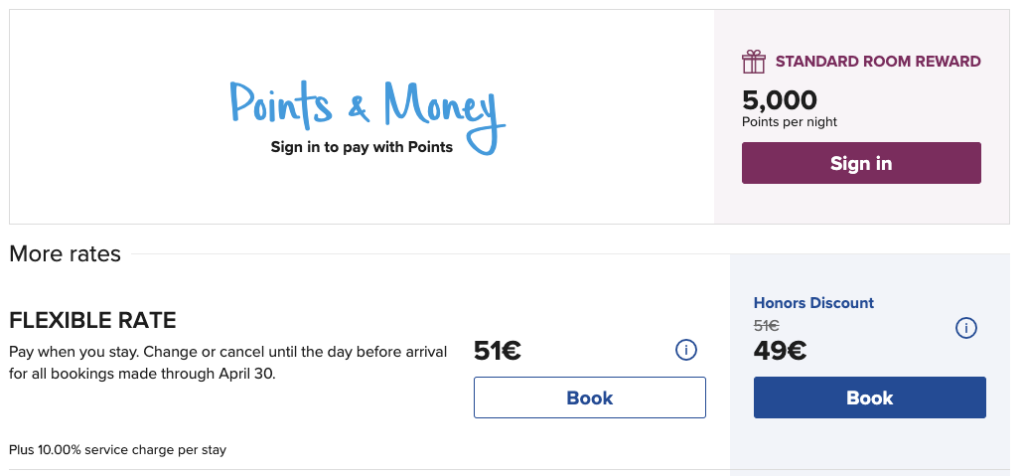
Task: Click the gift icon beside Standard Room Reward
Action: point(753,62)
